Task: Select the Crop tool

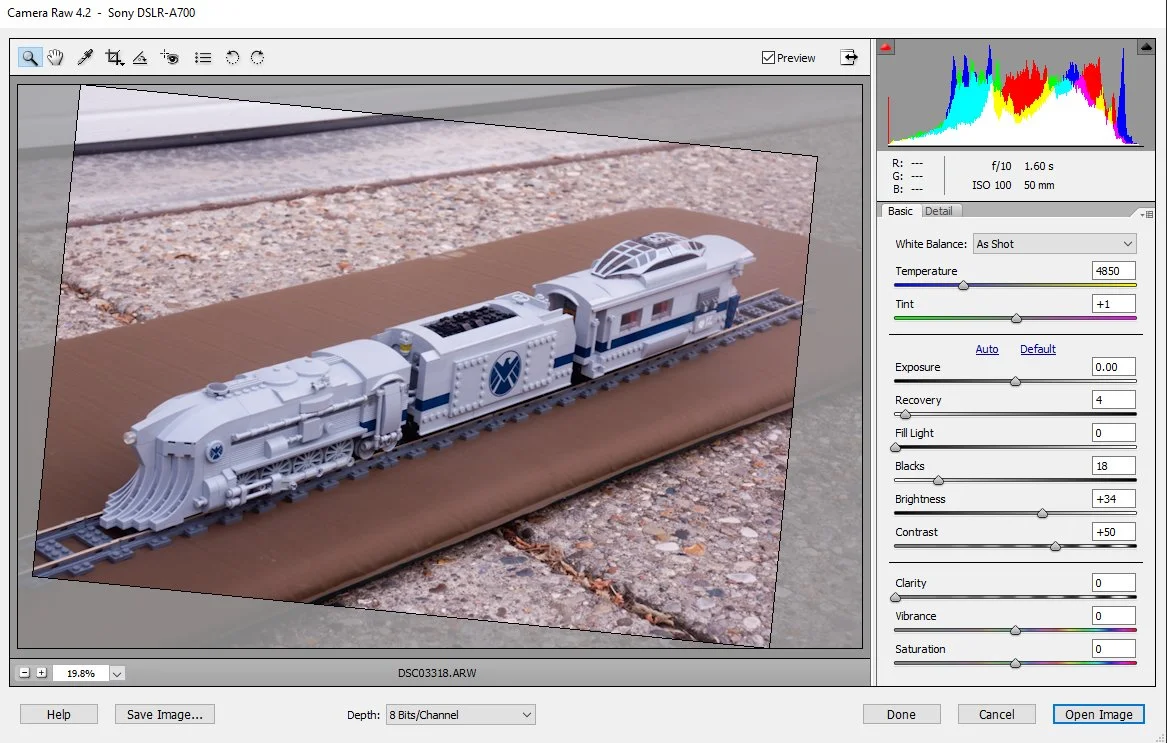Action: click(x=114, y=57)
